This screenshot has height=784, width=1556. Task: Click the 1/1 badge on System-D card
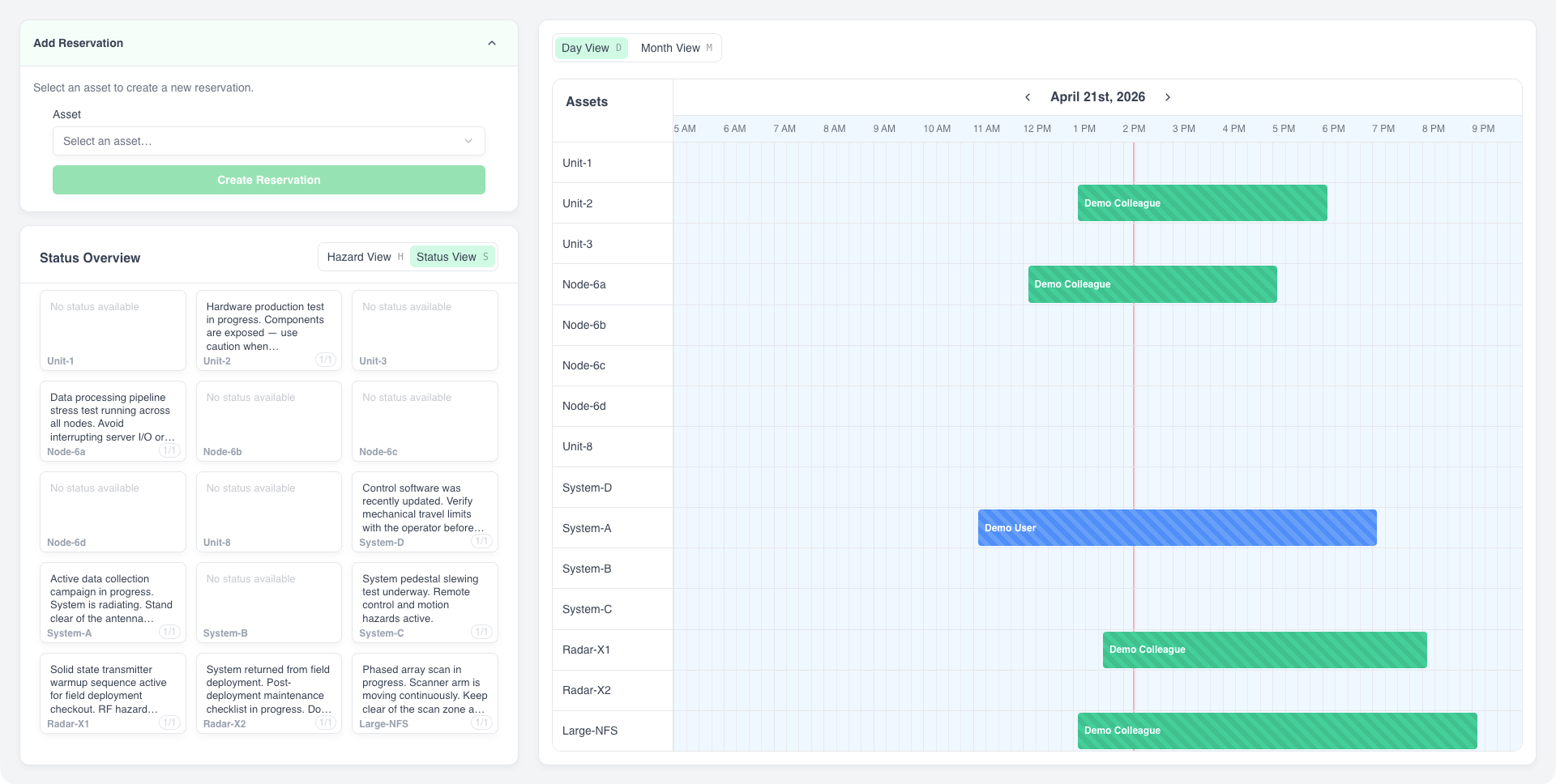click(x=481, y=541)
